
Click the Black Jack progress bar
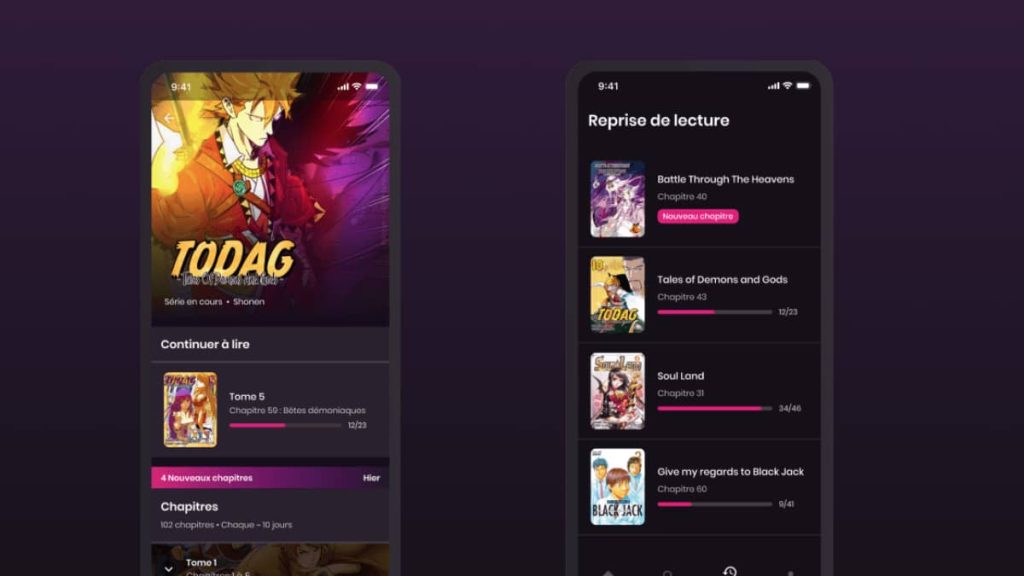pos(714,504)
